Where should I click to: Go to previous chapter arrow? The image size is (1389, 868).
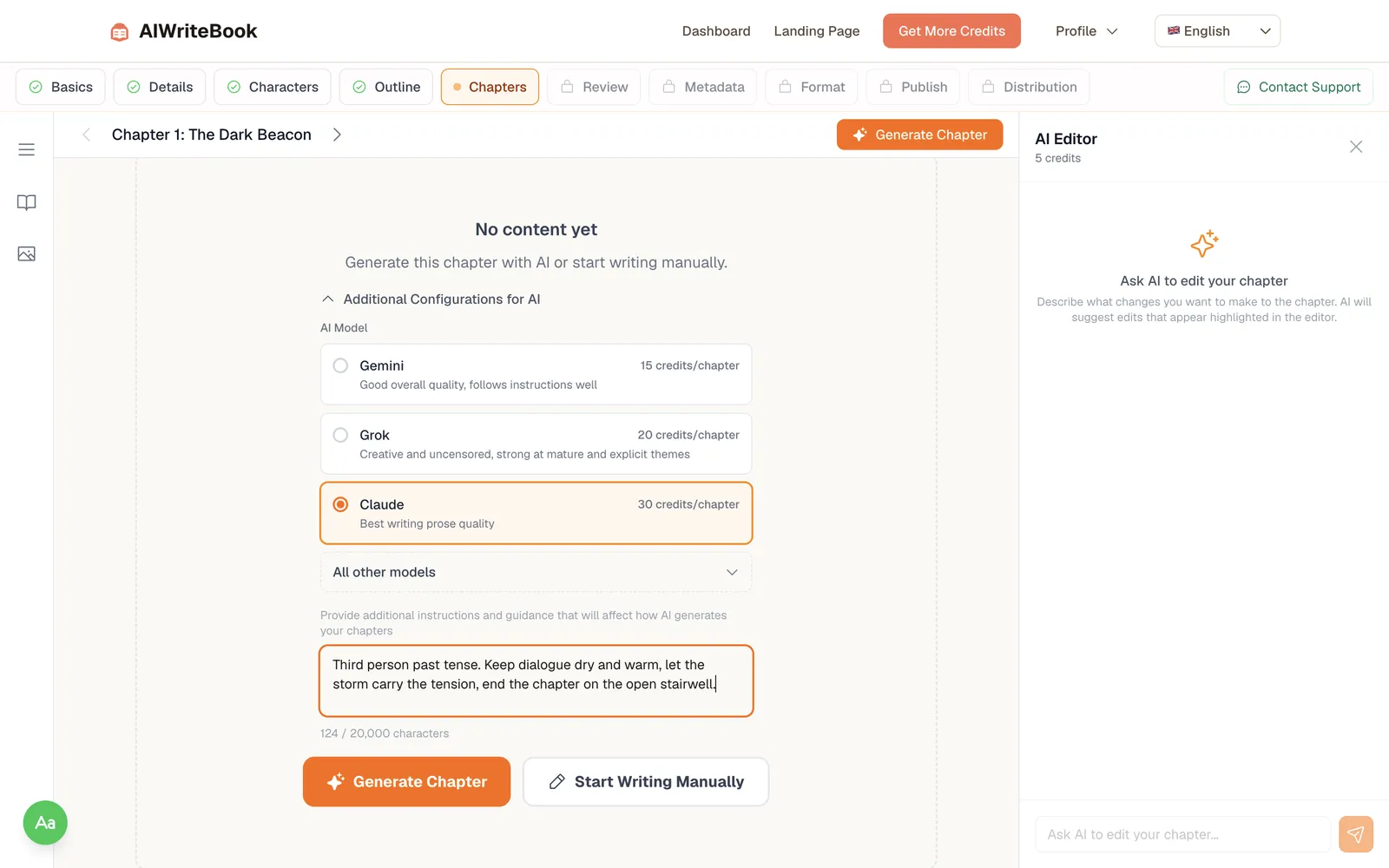(x=86, y=135)
